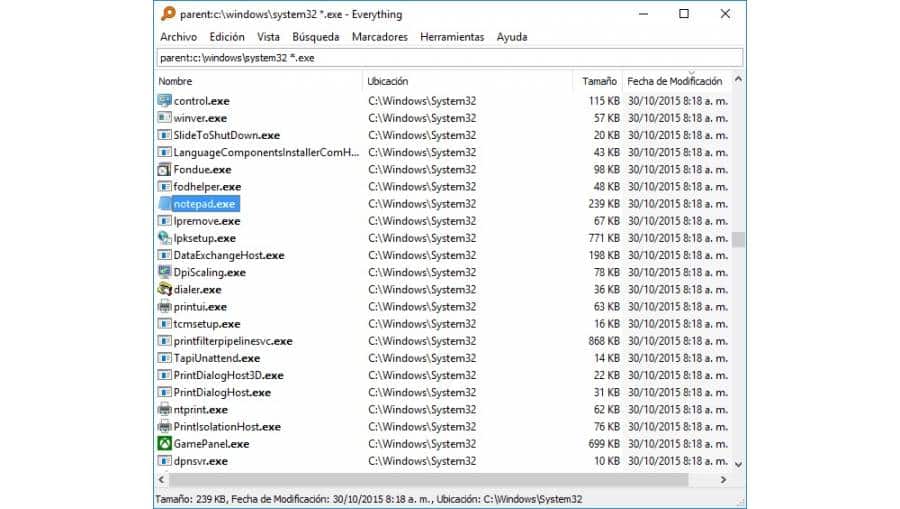Click the horizontal scrollbar right arrow

pyautogui.click(x=723, y=479)
